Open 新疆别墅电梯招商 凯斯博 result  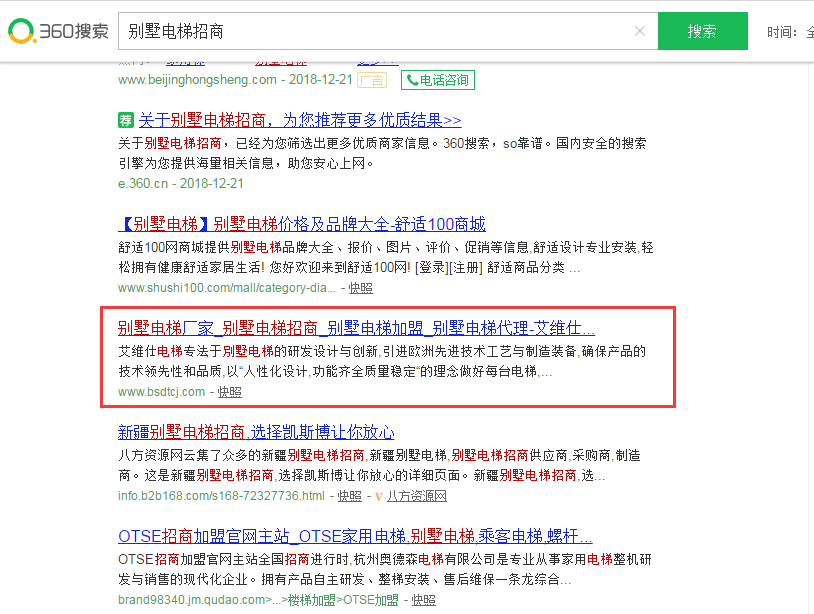256,432
